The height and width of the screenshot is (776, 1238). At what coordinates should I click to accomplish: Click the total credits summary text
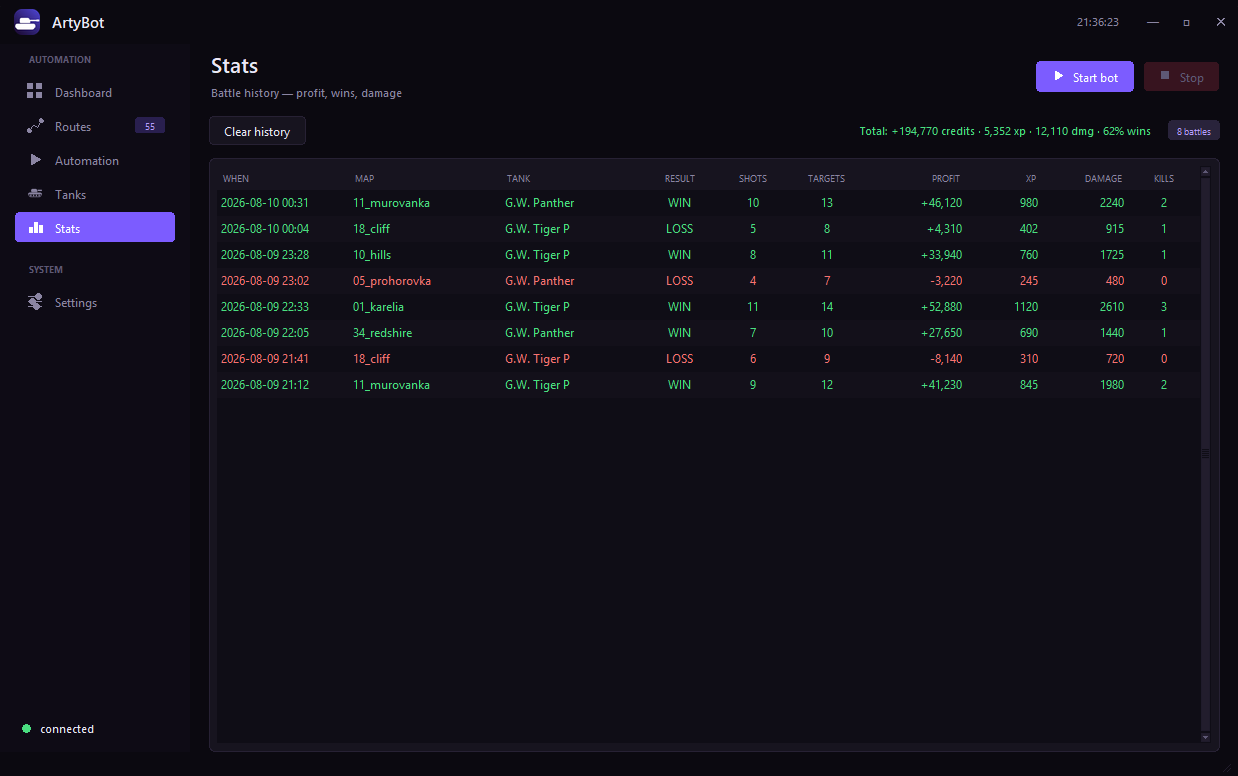click(x=1005, y=131)
